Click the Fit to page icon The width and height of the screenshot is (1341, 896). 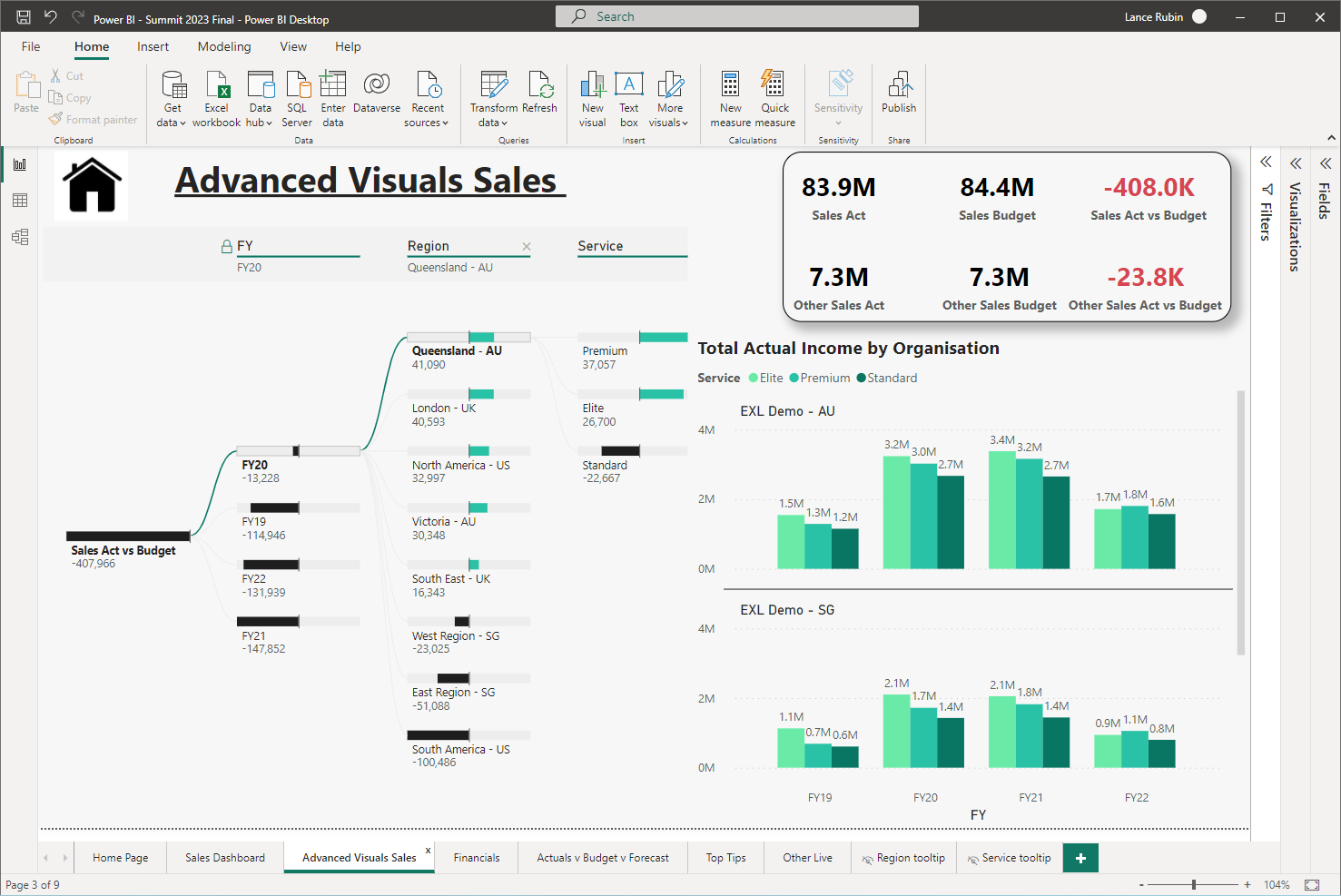[1312, 884]
